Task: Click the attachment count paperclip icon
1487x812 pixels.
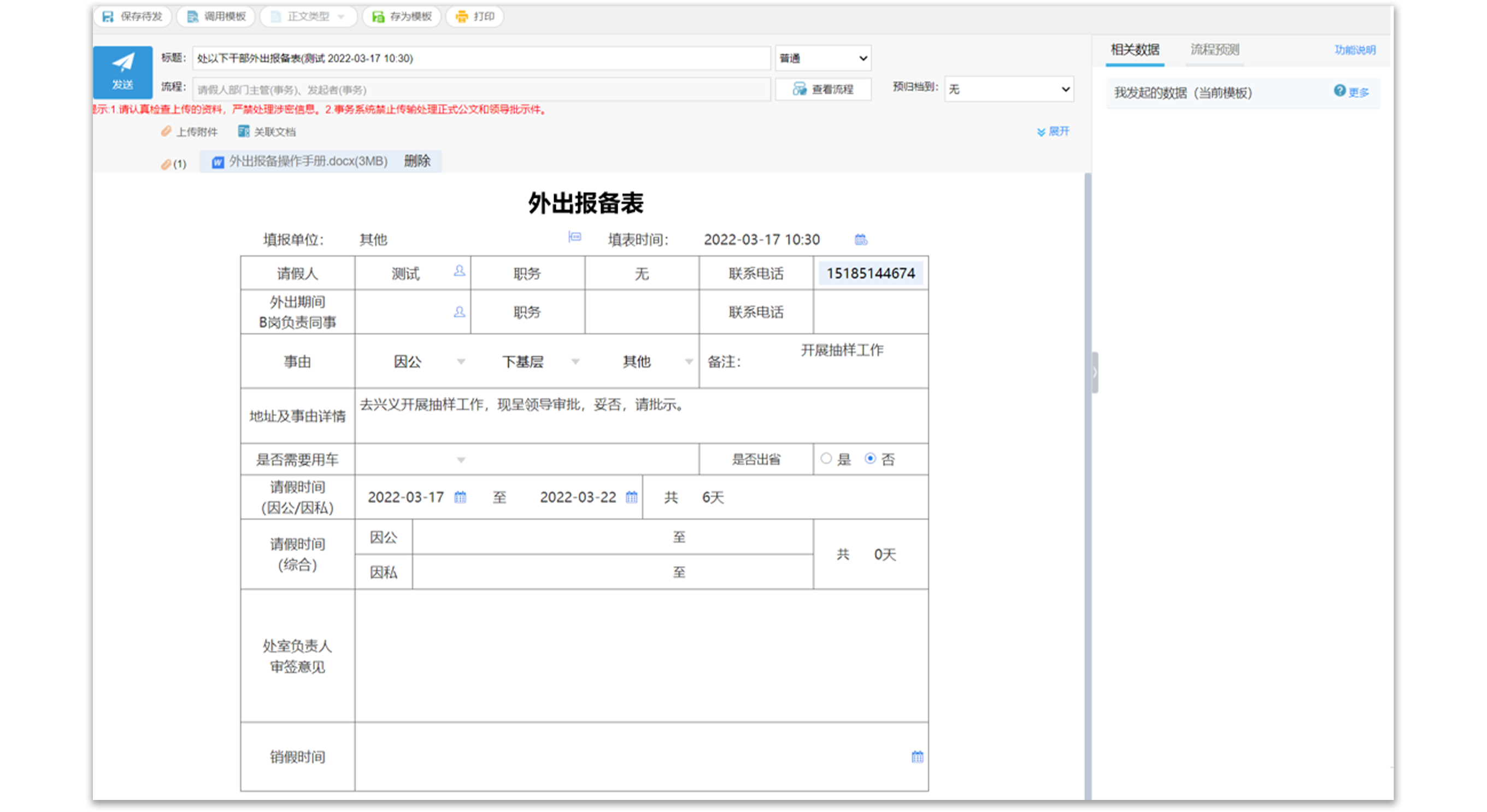Action: pyautogui.click(x=166, y=164)
